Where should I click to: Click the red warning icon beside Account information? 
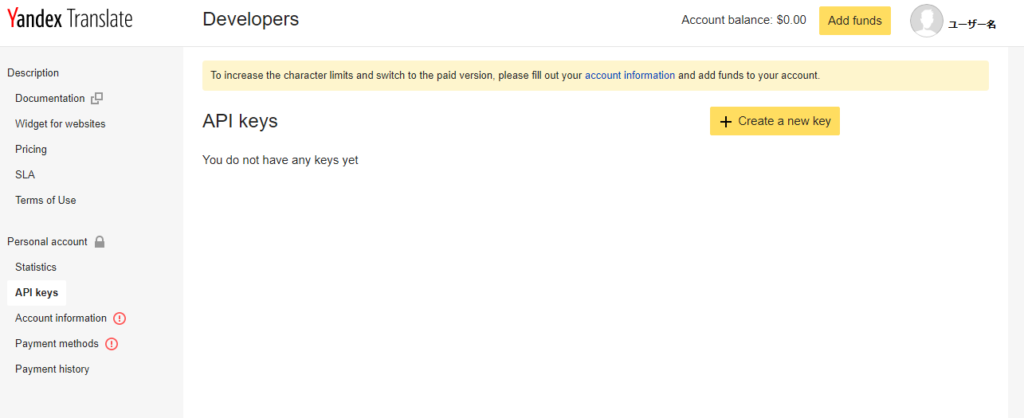(x=120, y=318)
